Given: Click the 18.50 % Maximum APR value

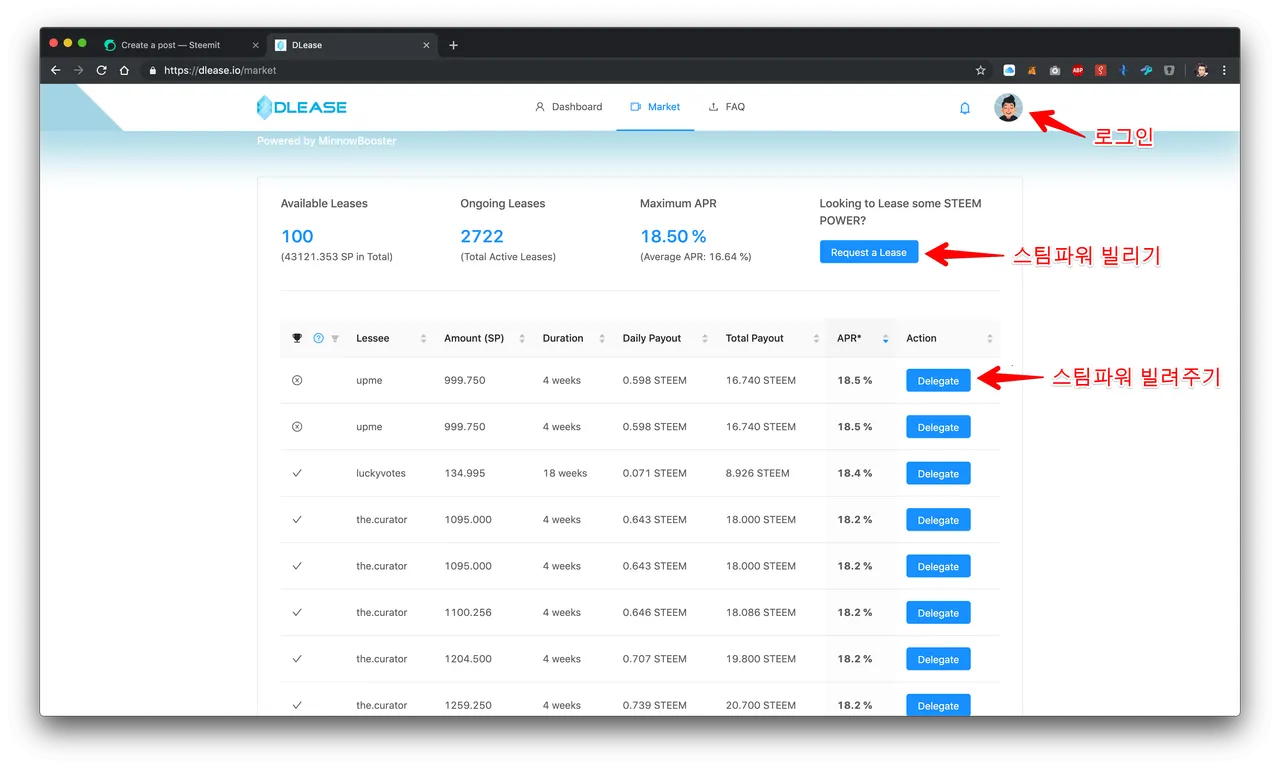Looking at the screenshot, I should pos(673,237).
